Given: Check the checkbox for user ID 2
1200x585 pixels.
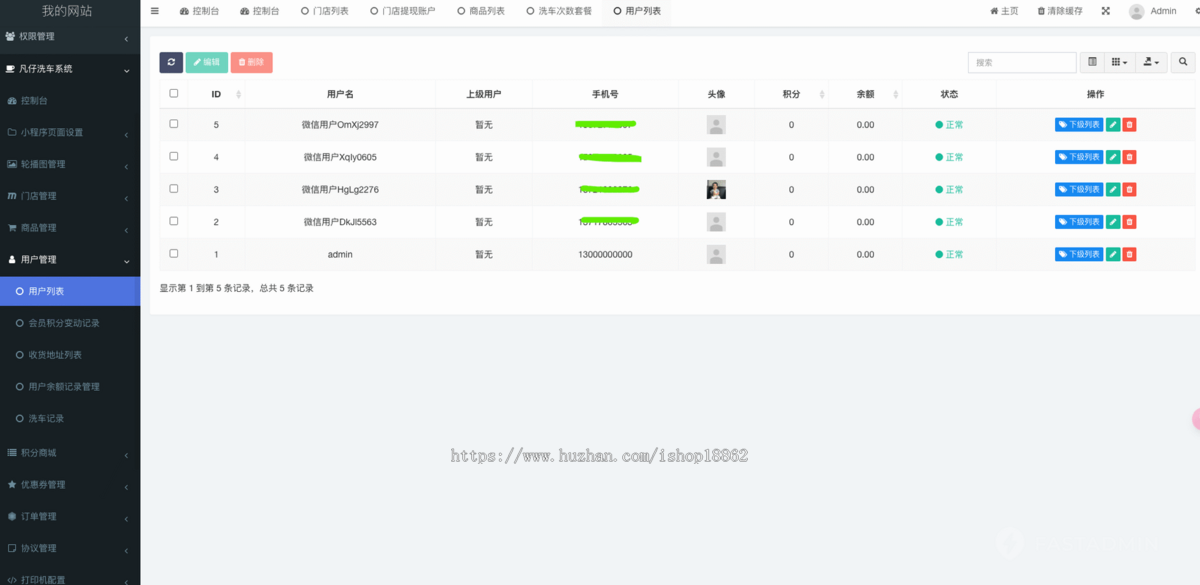Looking at the screenshot, I should click(174, 220).
